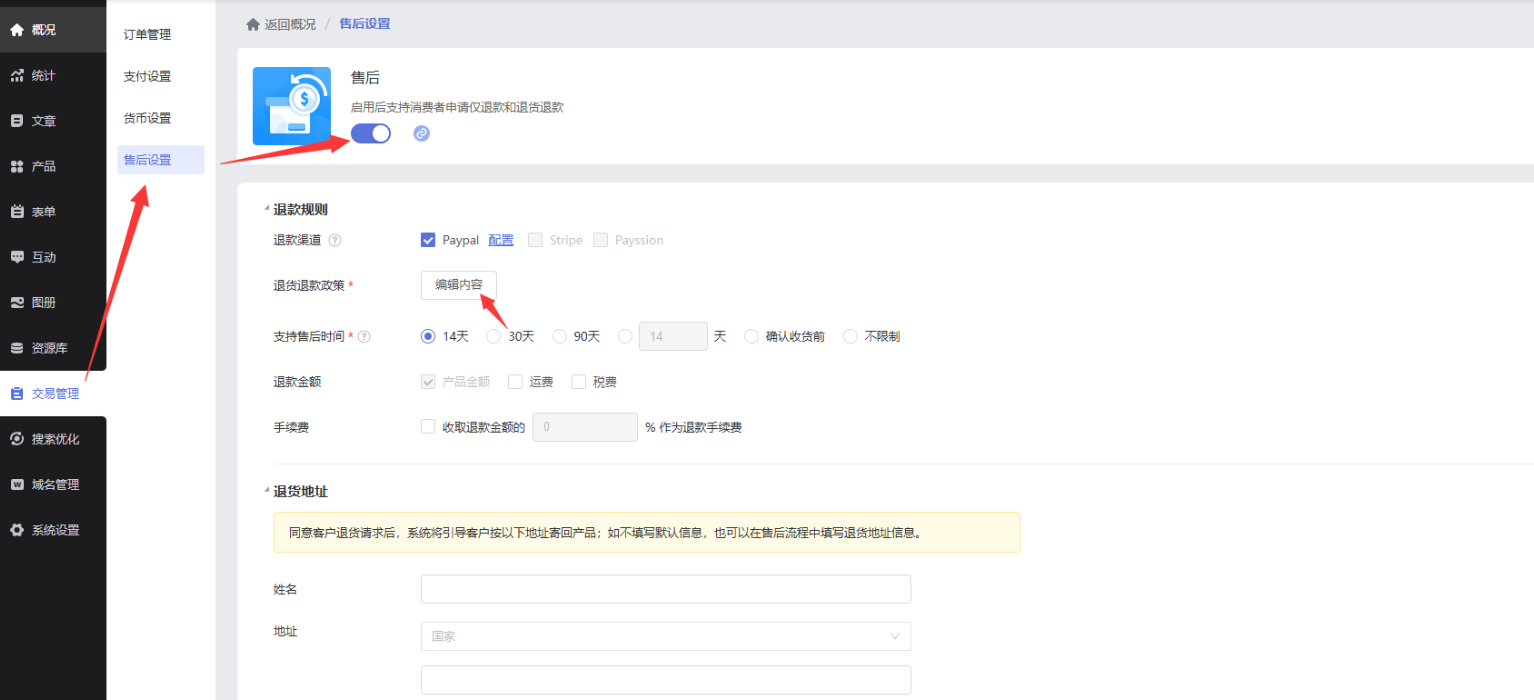Open the 国家 country dropdown
1534x700 pixels.
[665, 636]
